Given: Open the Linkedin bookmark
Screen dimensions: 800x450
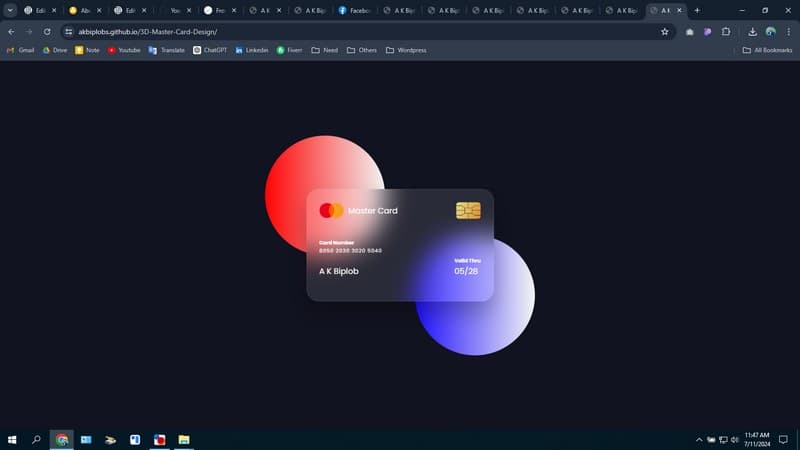Looking at the screenshot, I should pyautogui.click(x=252, y=50).
